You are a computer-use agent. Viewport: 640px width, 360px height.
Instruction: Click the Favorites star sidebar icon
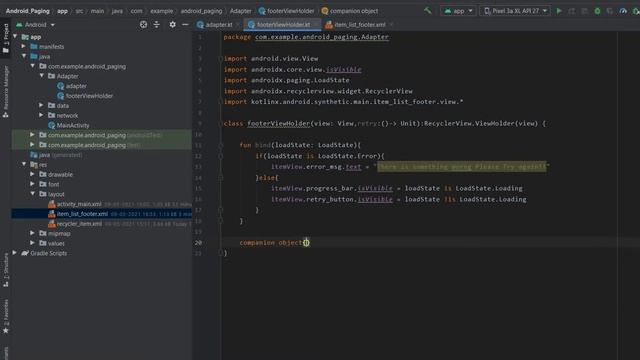click(x=6, y=330)
